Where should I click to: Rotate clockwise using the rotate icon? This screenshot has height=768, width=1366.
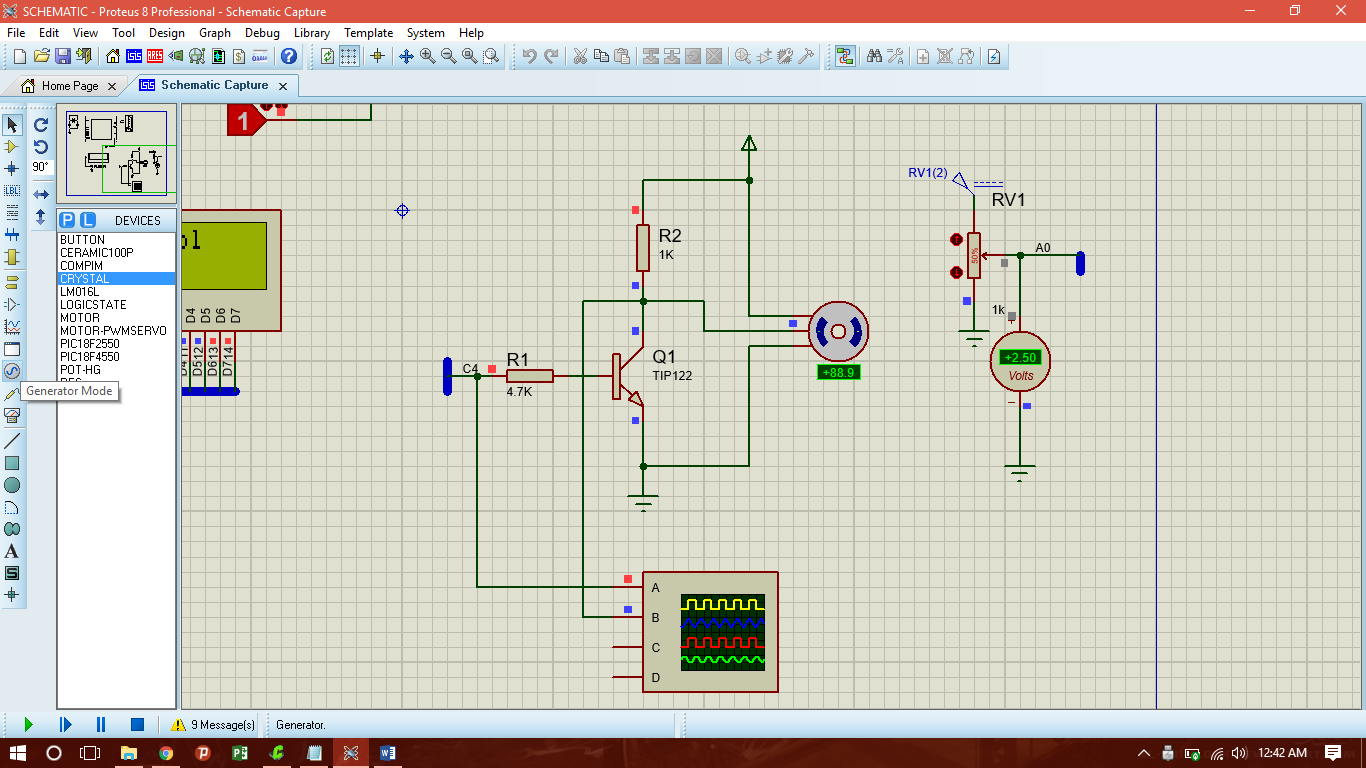click(41, 125)
